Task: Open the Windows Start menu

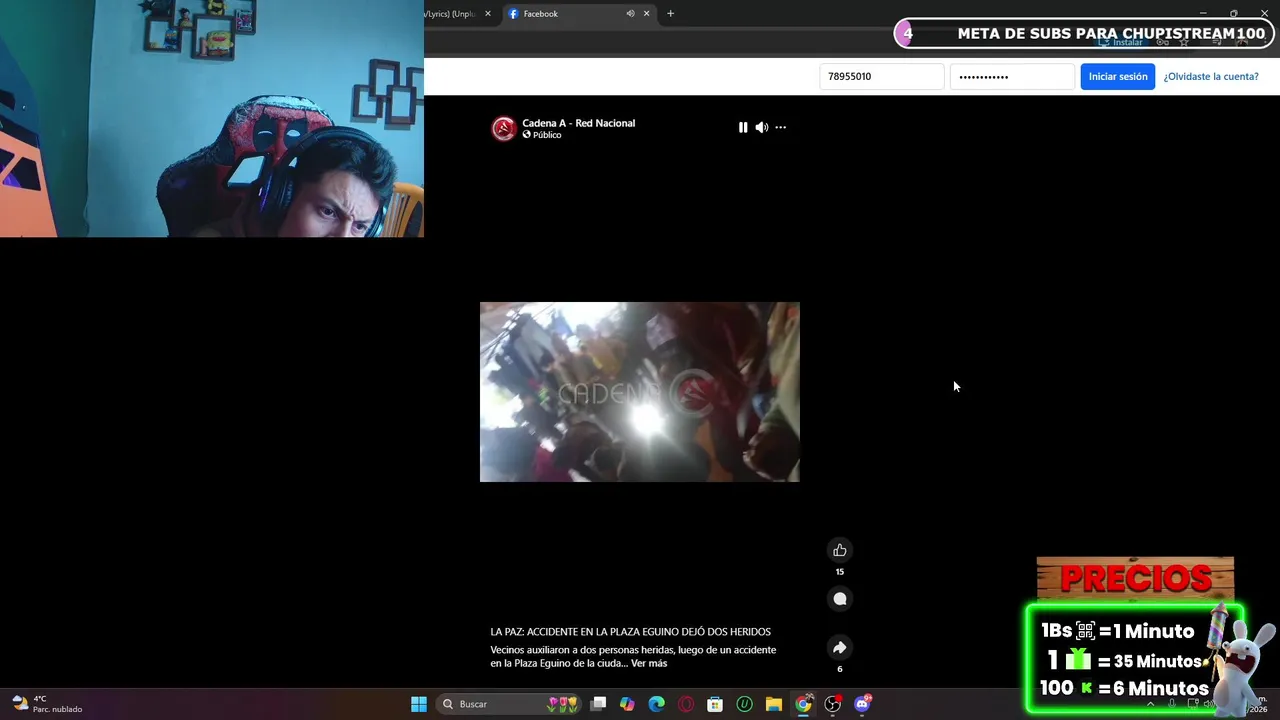Action: 419,704
